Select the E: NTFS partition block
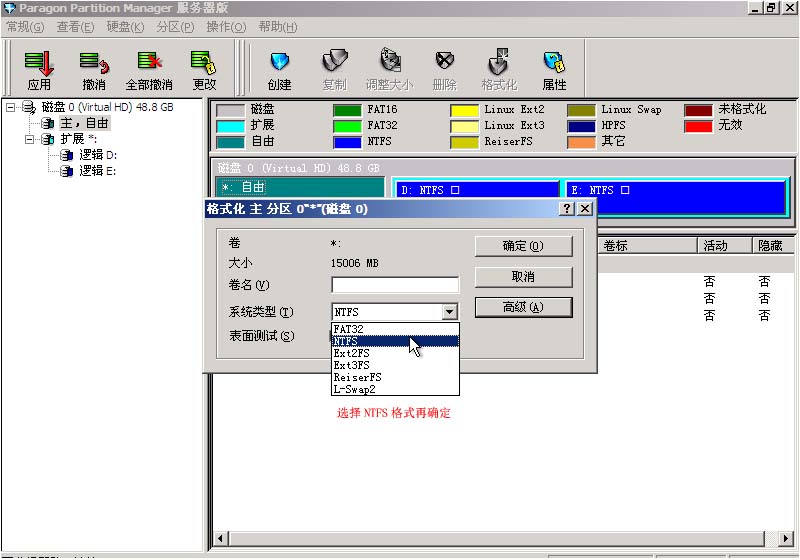 coord(676,196)
